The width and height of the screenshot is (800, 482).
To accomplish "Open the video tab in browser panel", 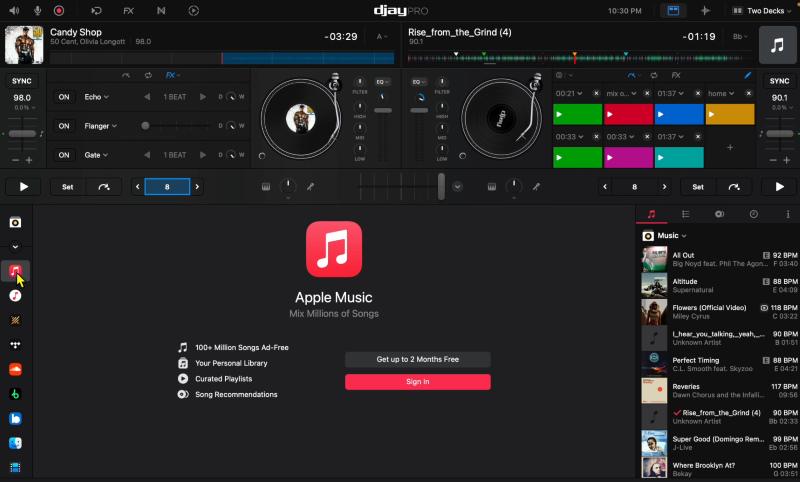I will [719, 214].
